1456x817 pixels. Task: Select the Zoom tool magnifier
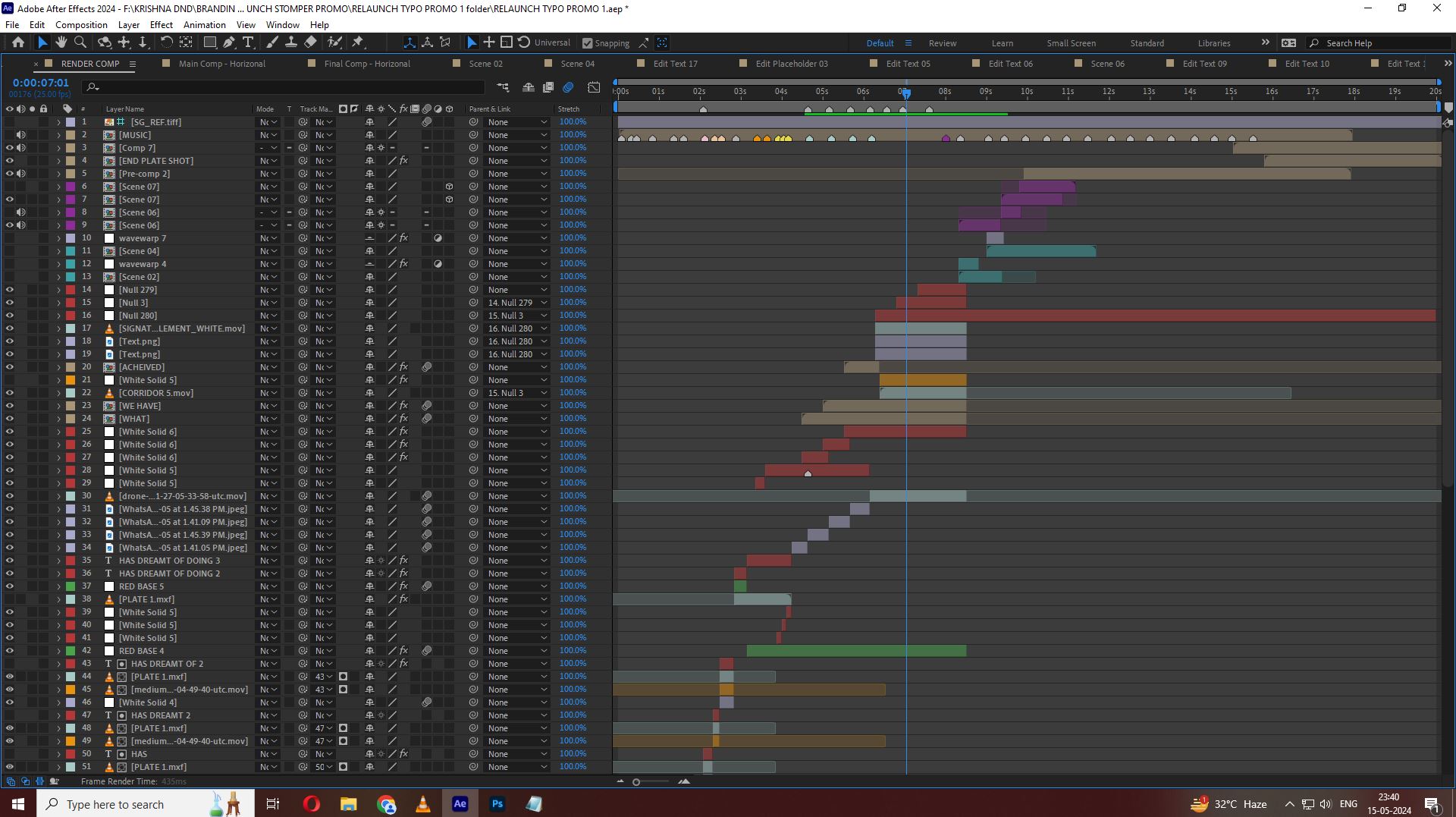point(80,42)
